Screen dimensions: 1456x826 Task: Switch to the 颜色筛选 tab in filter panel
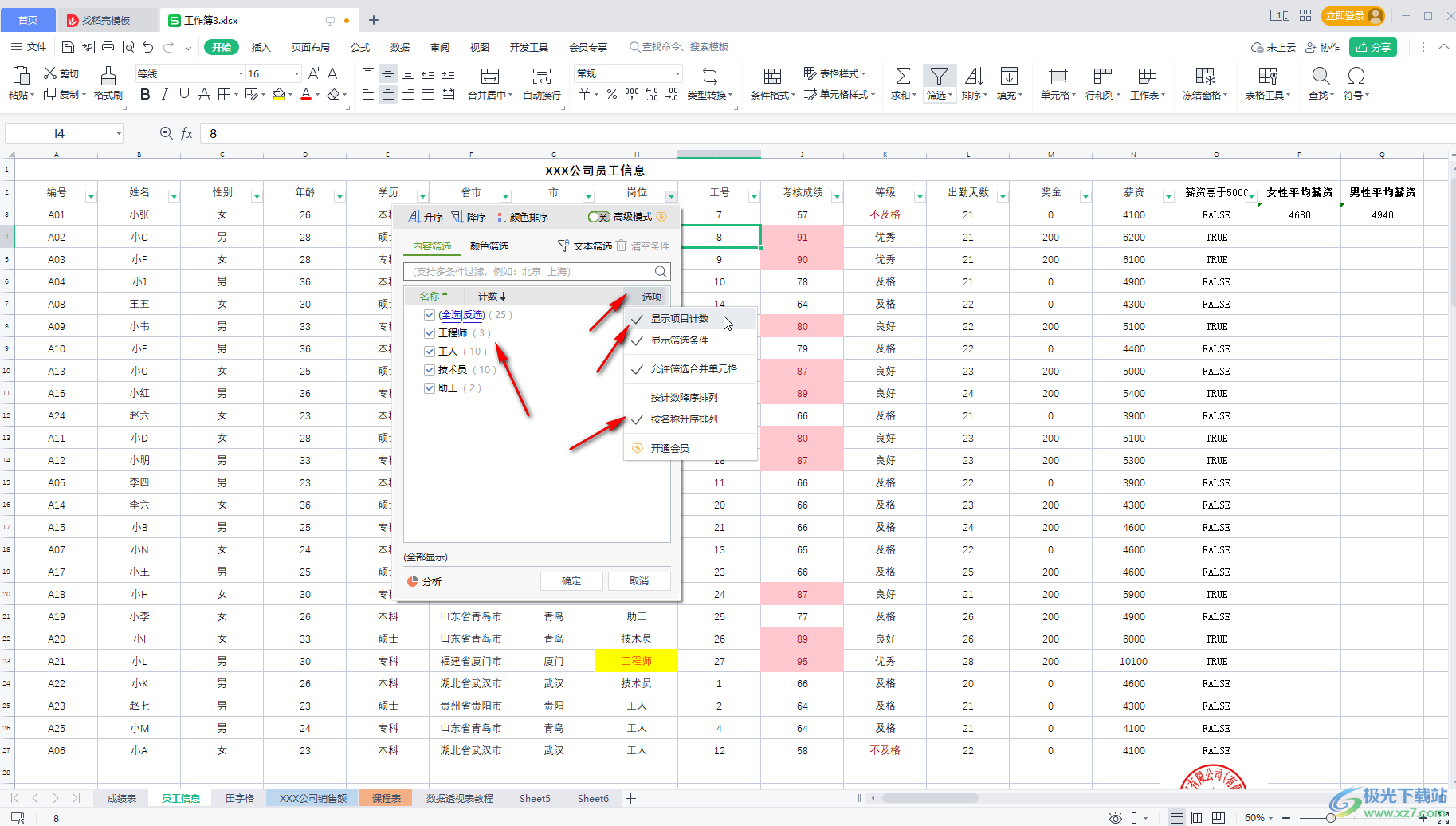(x=489, y=246)
